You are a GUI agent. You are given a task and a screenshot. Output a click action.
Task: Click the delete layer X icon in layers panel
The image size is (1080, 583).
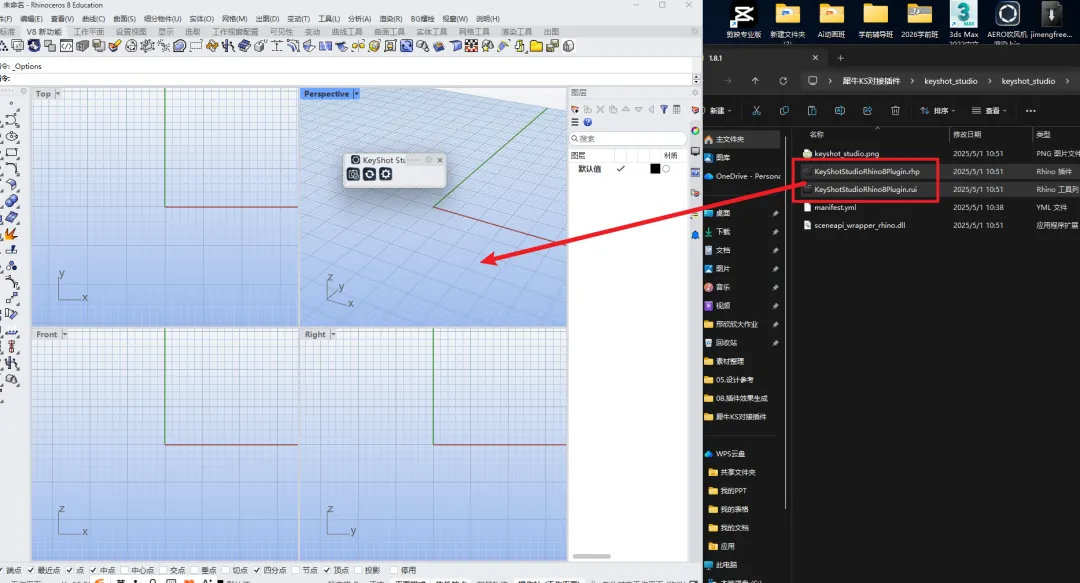point(600,110)
